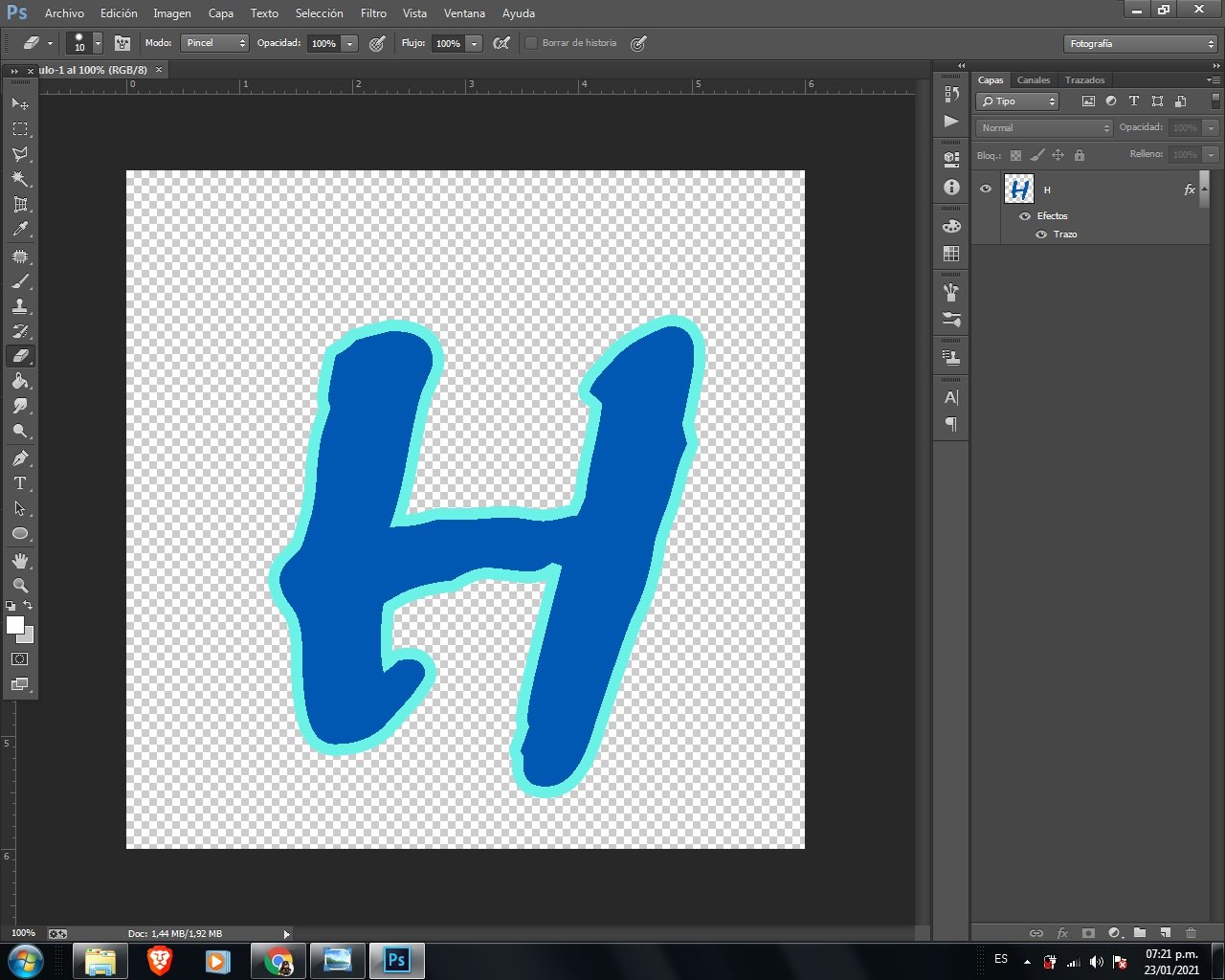This screenshot has height=980, width=1225.
Task: Open the Fotografía workspace dropdown
Action: [x=1140, y=44]
